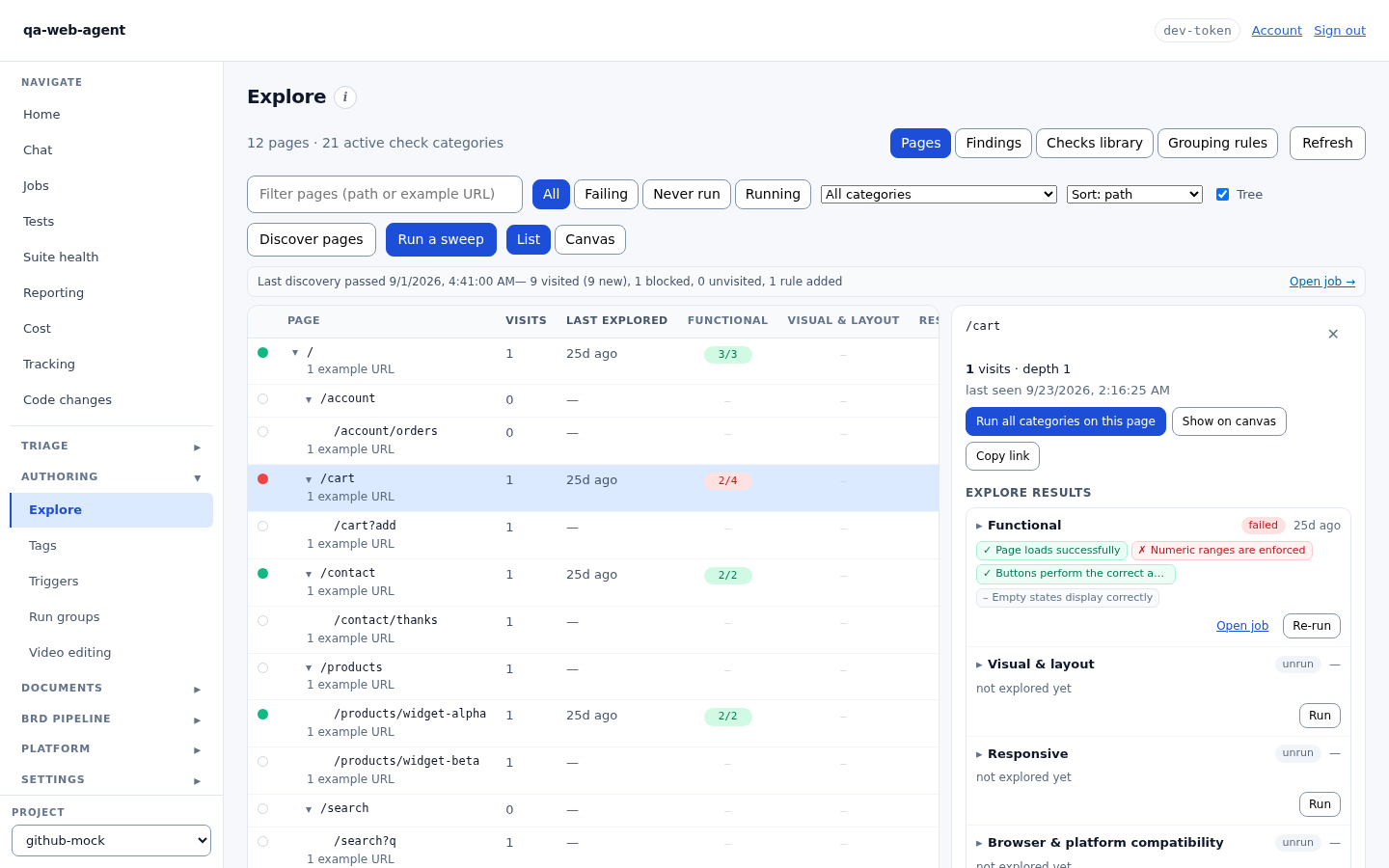Viewport: 1389px width, 868px height.
Task: Select the All filter chip
Action: coord(551,194)
